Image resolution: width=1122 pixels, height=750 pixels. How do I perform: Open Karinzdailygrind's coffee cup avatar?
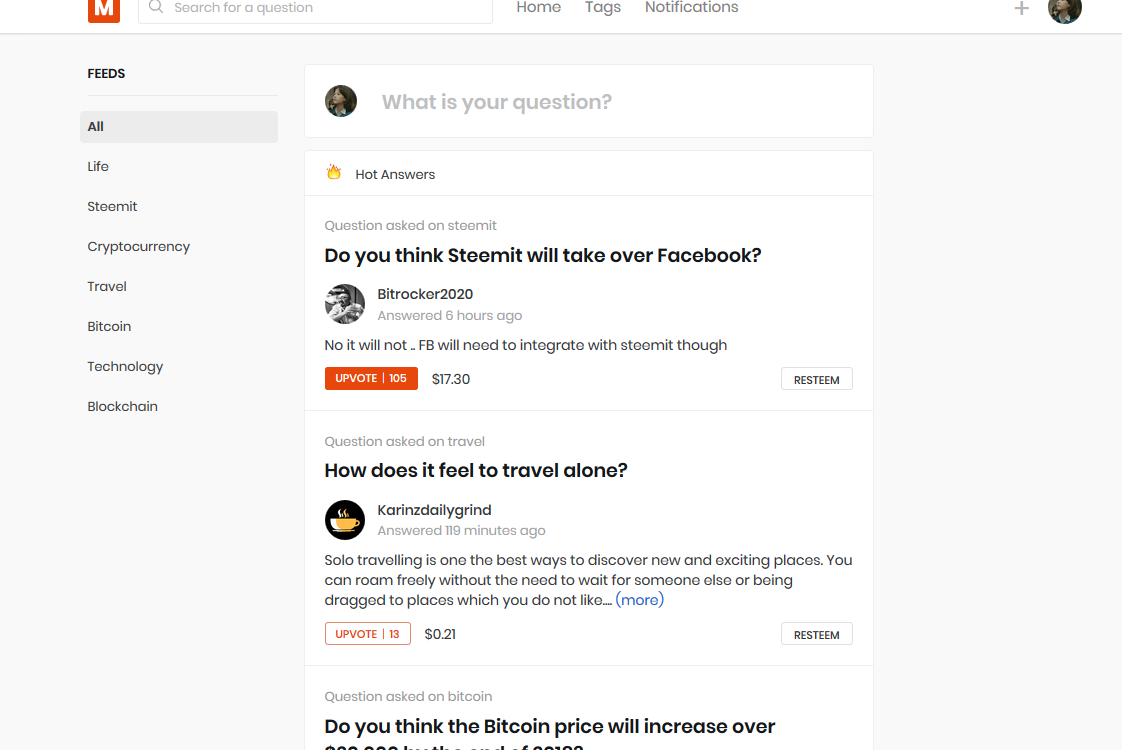click(x=345, y=520)
